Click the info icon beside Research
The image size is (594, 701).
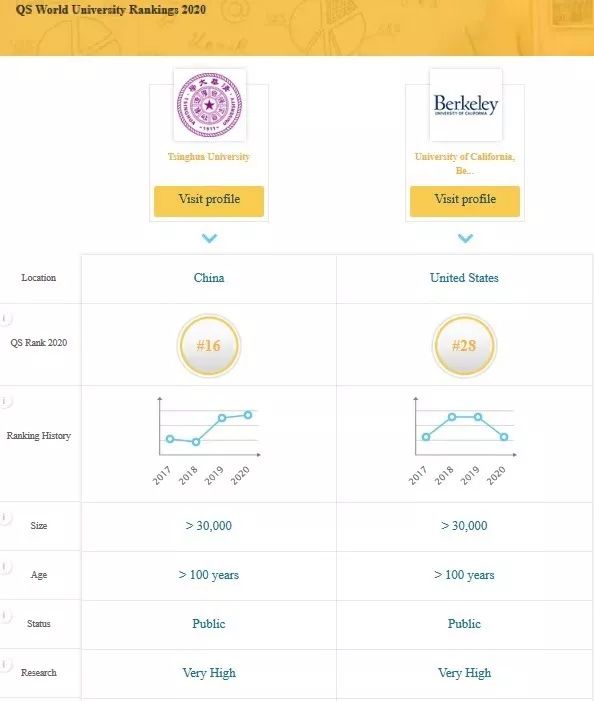pos(4,665)
